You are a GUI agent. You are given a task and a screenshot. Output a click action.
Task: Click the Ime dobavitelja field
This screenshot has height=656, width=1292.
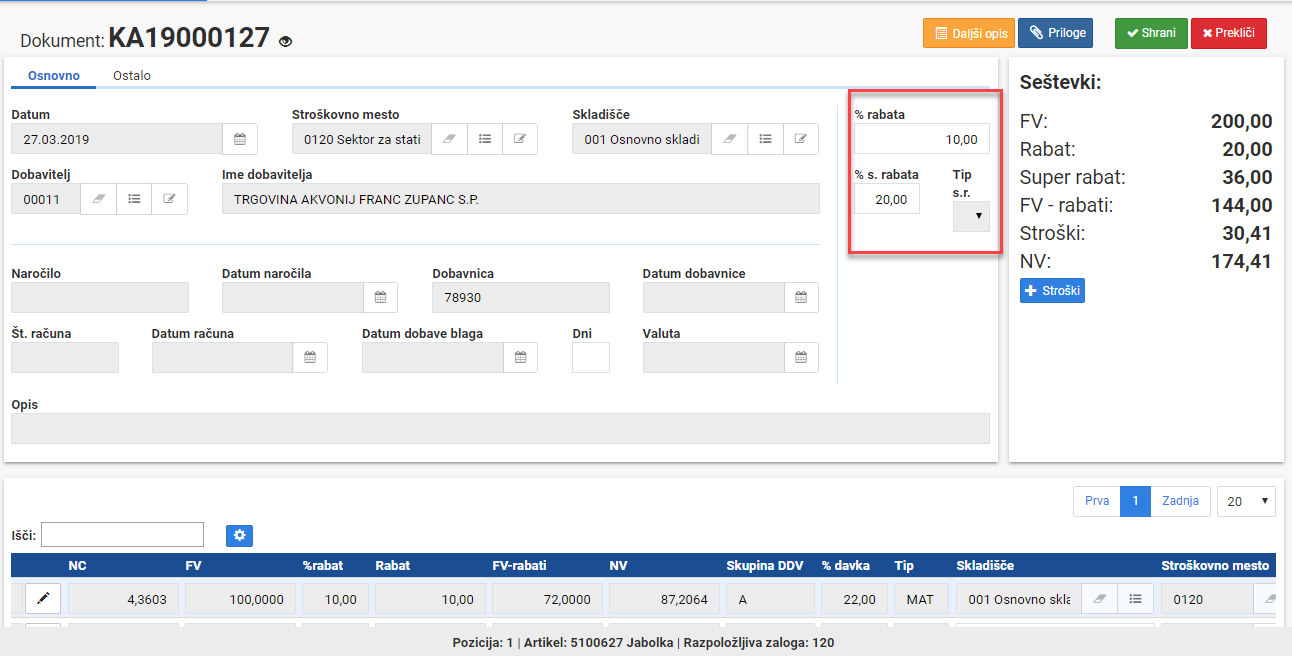pyautogui.click(x=521, y=199)
